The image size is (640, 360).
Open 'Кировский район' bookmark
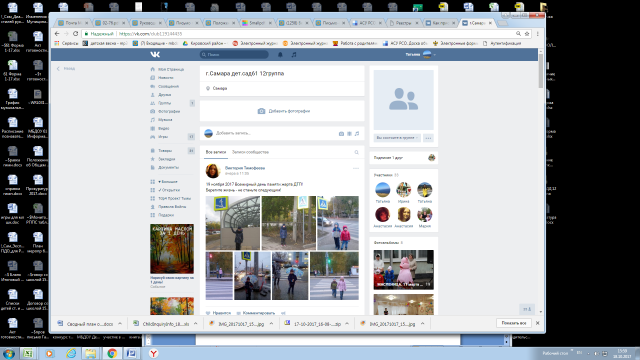205,43
